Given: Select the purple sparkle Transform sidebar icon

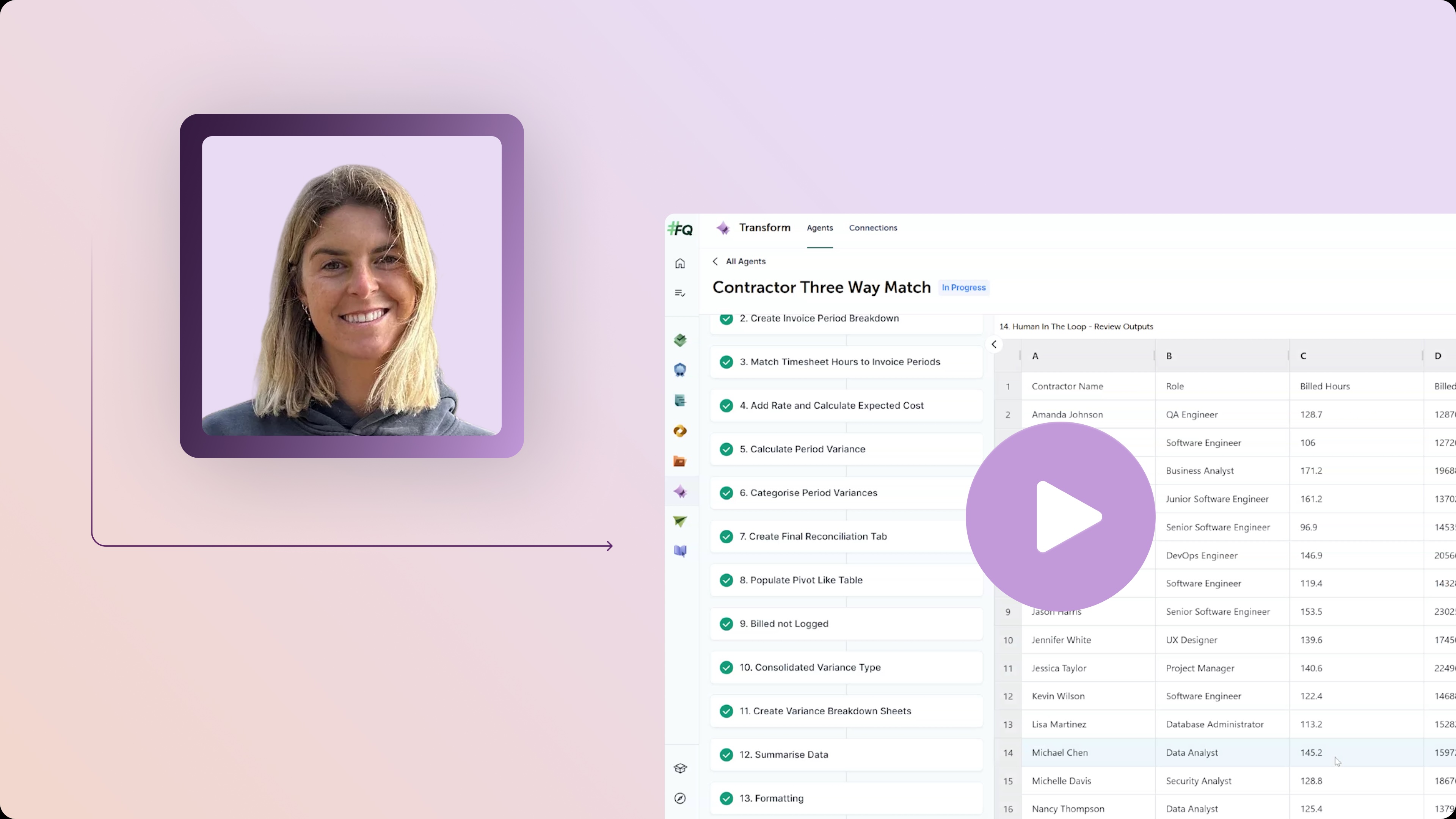Looking at the screenshot, I should [x=680, y=492].
